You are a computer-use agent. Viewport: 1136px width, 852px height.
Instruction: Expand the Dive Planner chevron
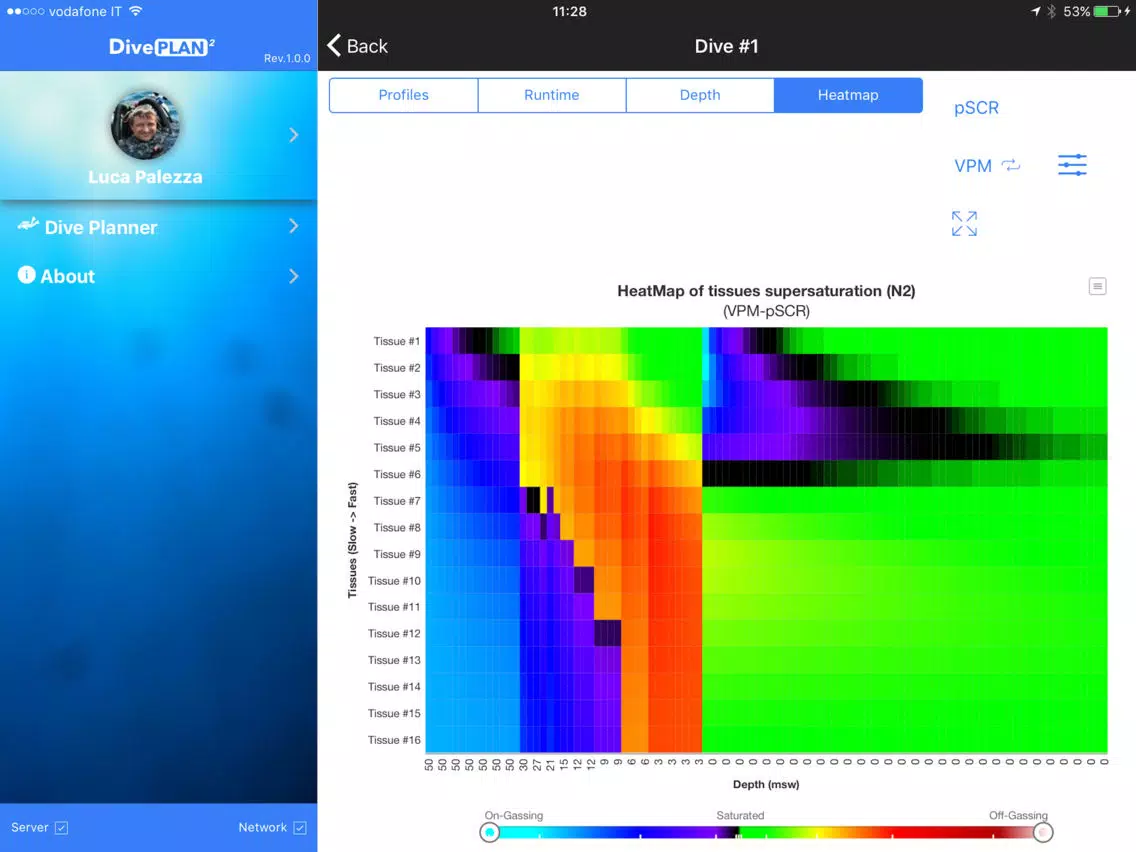point(293,226)
